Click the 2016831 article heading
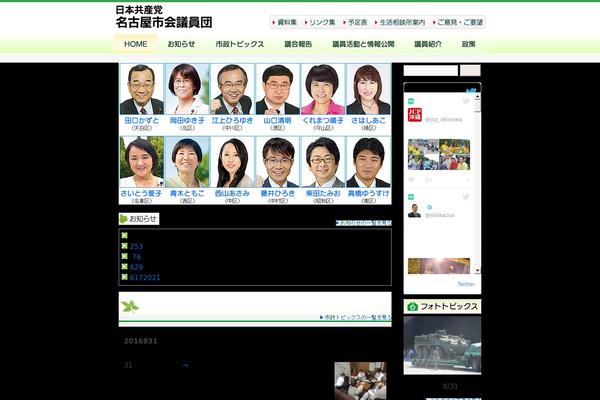Image resolution: width=600 pixels, height=400 pixels. tap(140, 341)
